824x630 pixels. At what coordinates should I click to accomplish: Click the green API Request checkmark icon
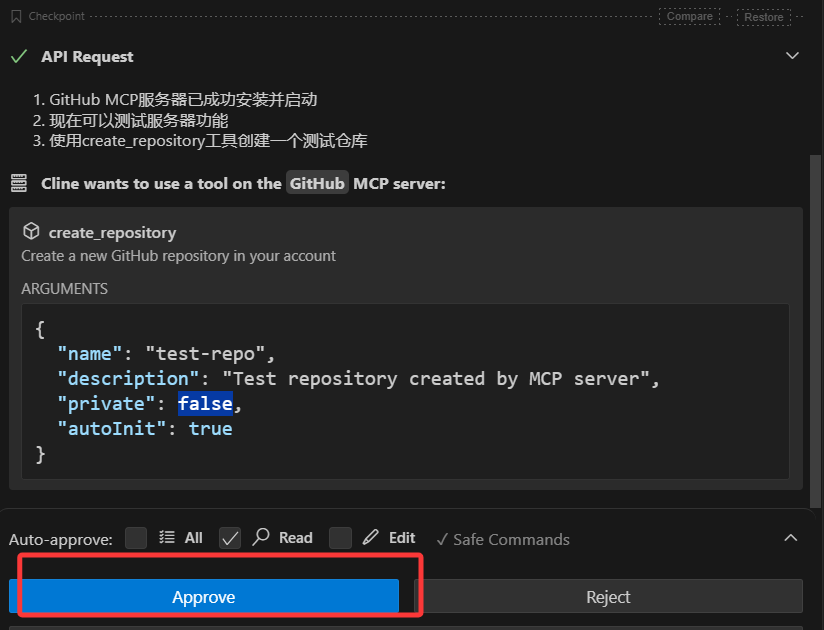tap(19, 56)
